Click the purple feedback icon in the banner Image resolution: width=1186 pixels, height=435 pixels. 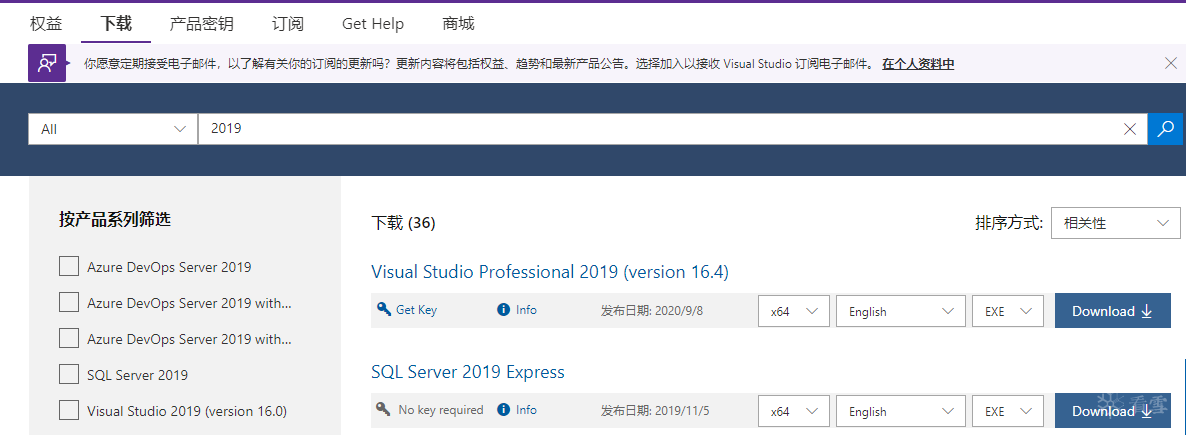pos(47,64)
